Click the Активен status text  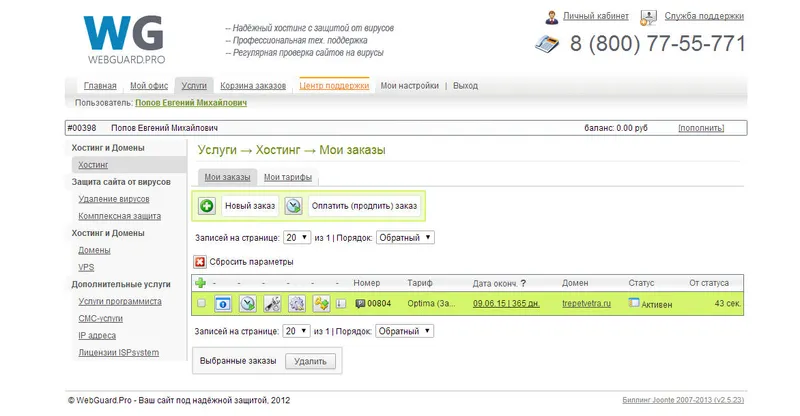pos(657,305)
